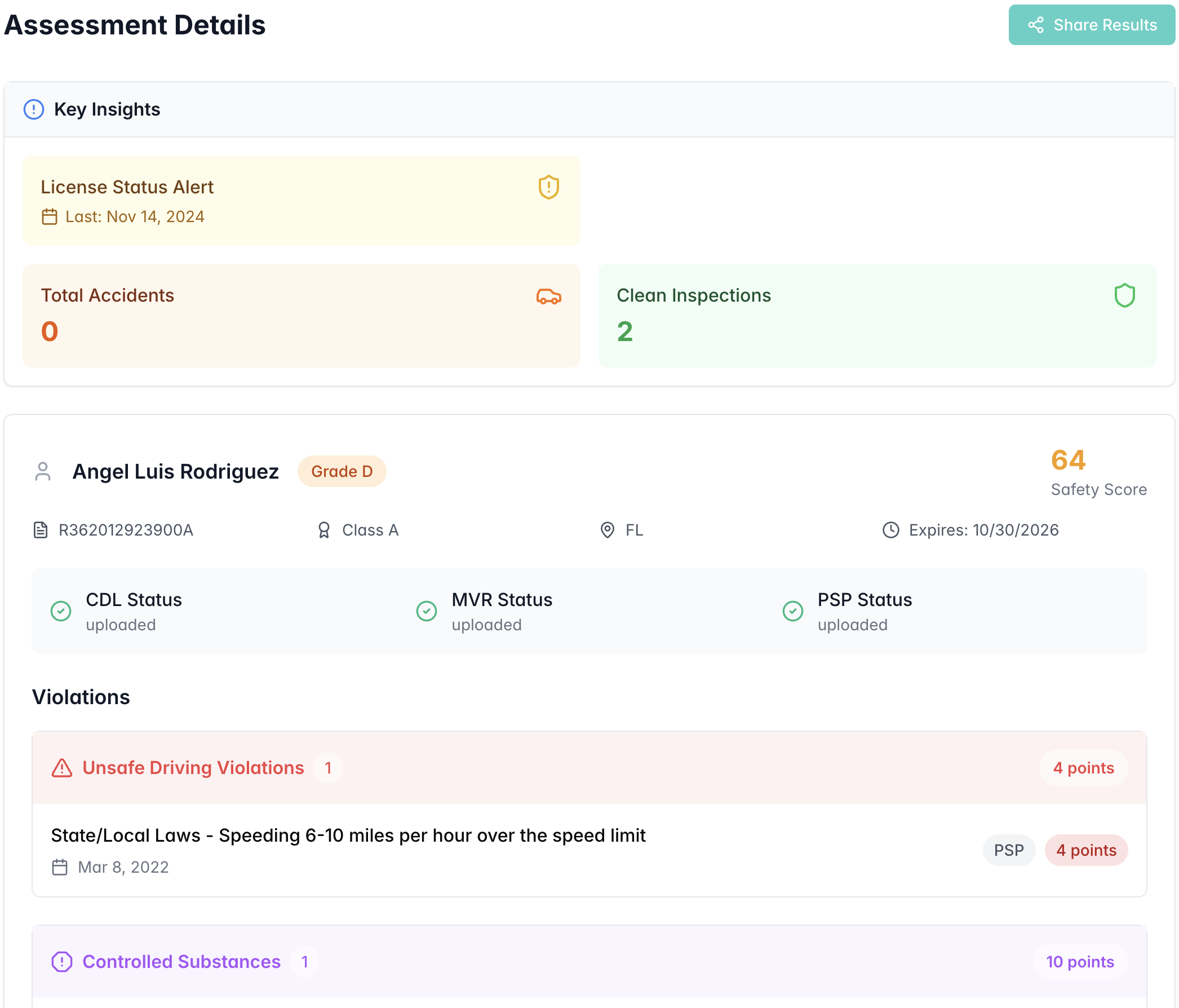The height and width of the screenshot is (1008, 1179).
Task: Click the Assessment Details heading
Action: [x=135, y=25]
